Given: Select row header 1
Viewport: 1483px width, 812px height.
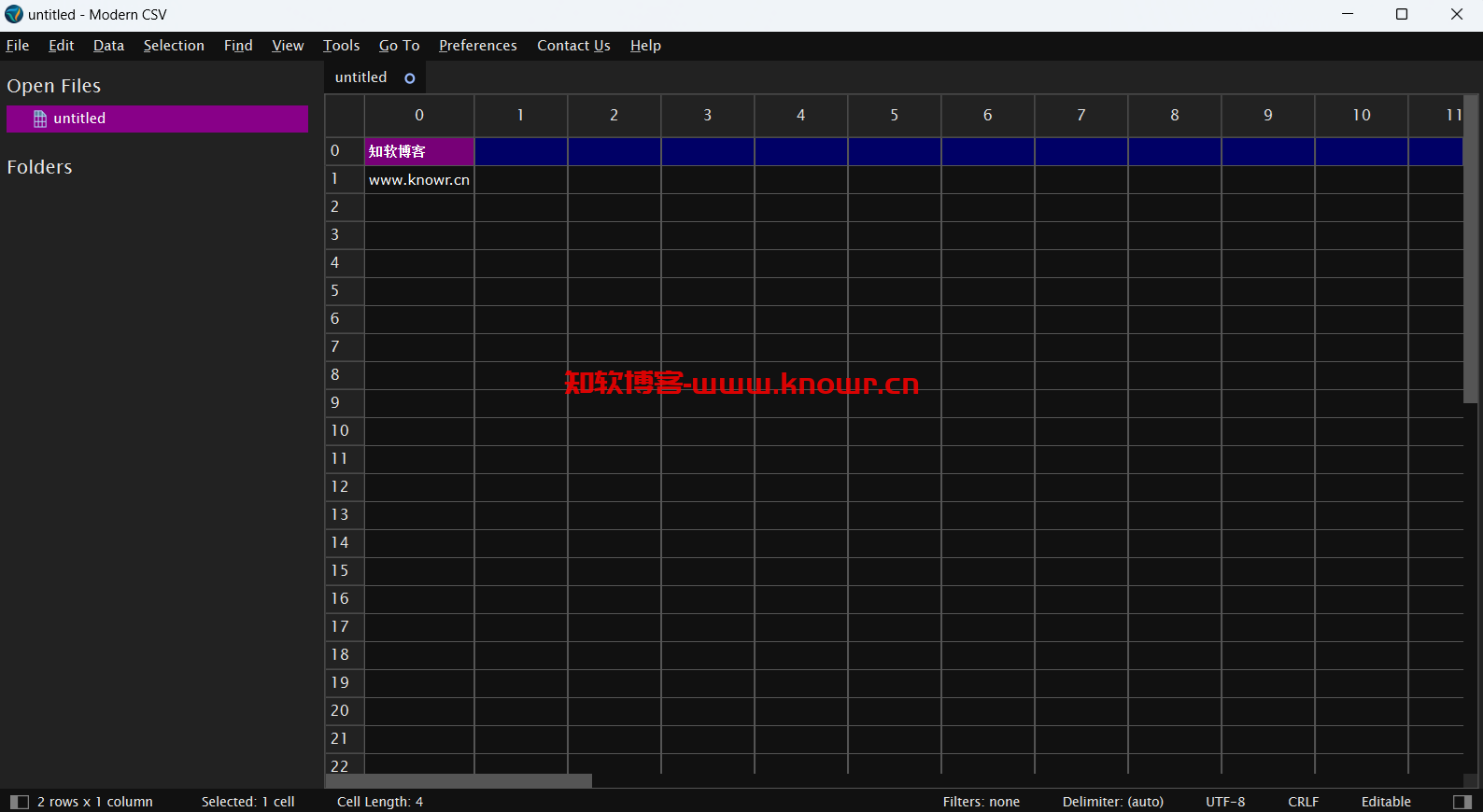Looking at the screenshot, I should coord(345,179).
